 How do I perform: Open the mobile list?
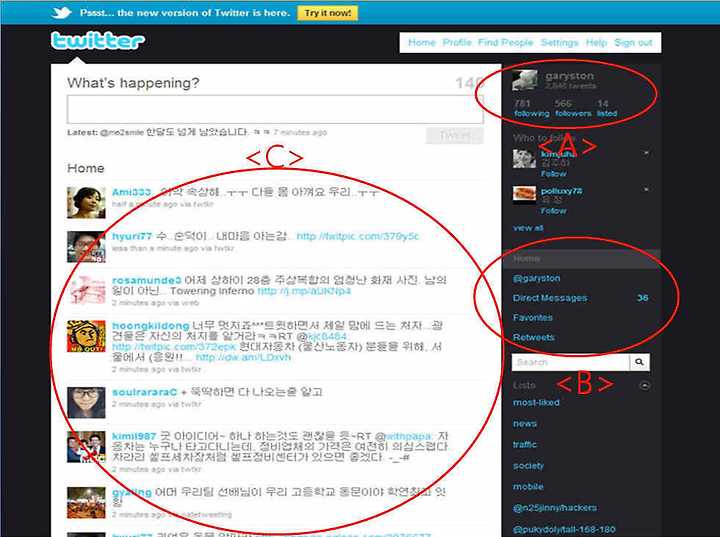528,486
